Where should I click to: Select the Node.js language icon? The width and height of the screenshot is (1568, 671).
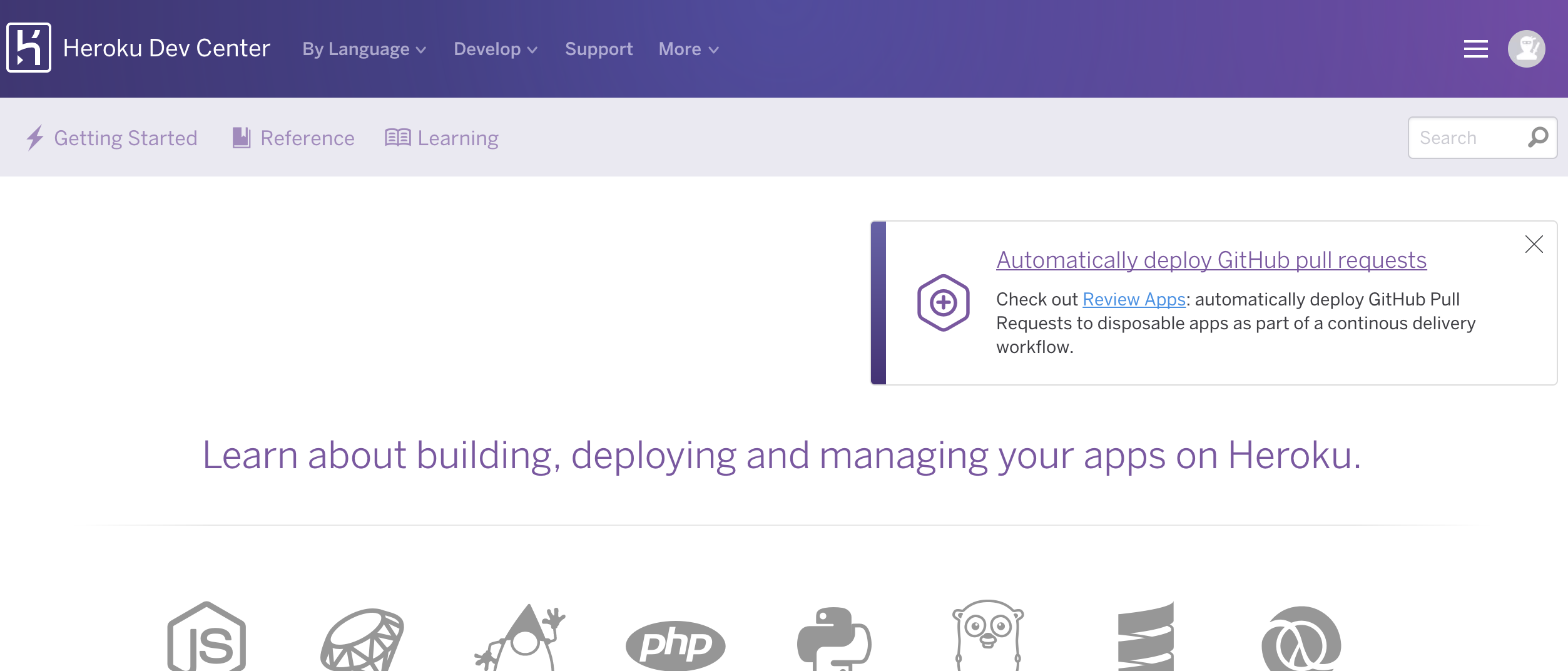(x=206, y=637)
